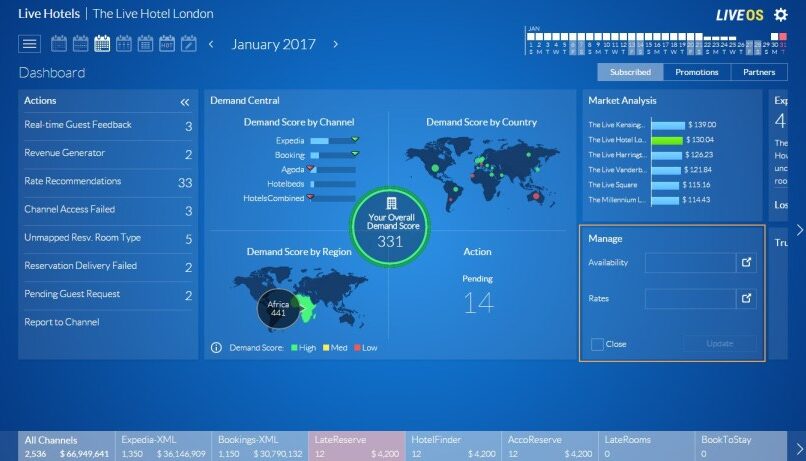
Task: Switch to the Promotions tab
Action: [x=697, y=72]
